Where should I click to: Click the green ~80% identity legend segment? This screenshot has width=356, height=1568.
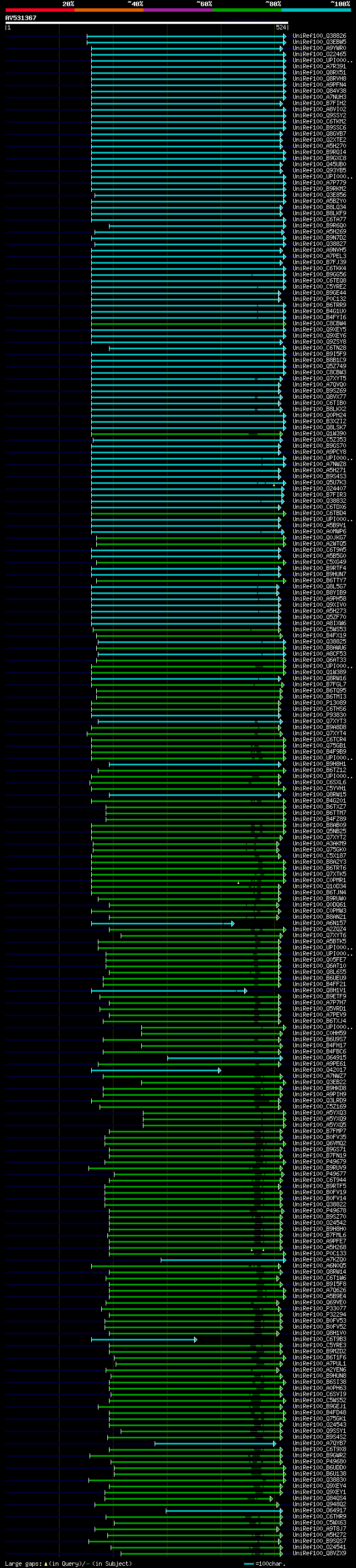pos(247,11)
